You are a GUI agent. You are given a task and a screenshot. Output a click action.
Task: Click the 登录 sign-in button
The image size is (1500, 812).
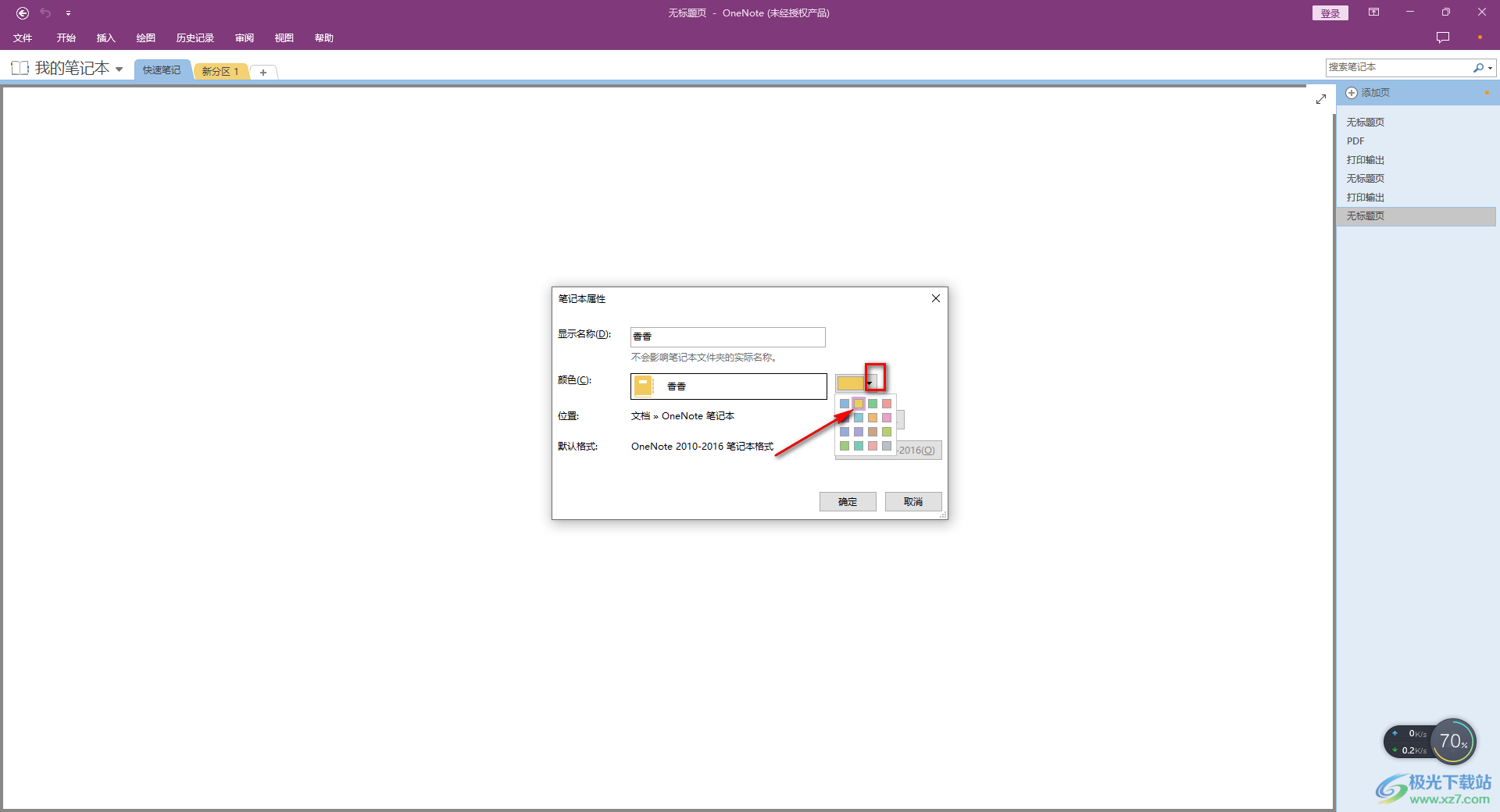click(1330, 13)
